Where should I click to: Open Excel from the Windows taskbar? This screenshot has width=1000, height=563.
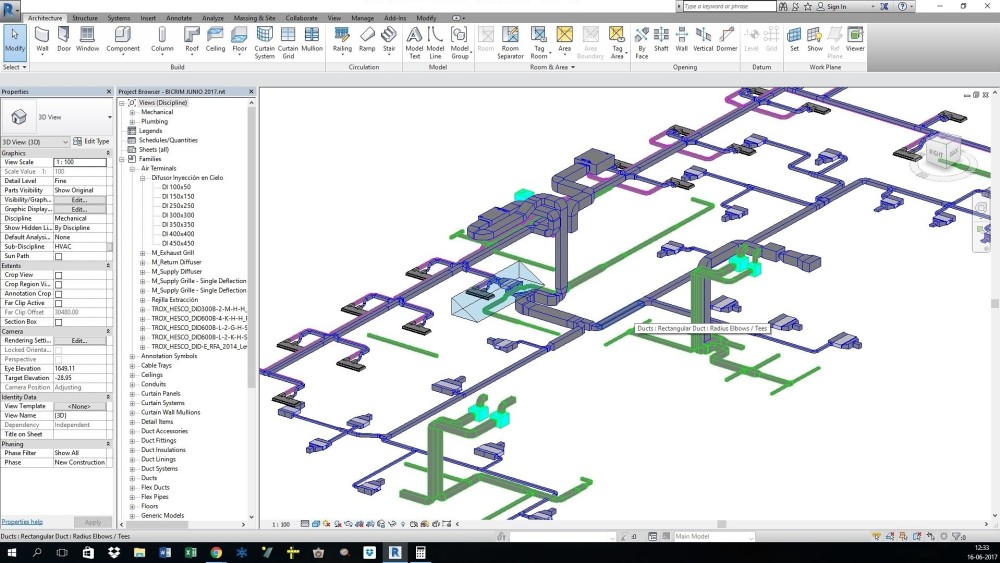[x=190, y=552]
